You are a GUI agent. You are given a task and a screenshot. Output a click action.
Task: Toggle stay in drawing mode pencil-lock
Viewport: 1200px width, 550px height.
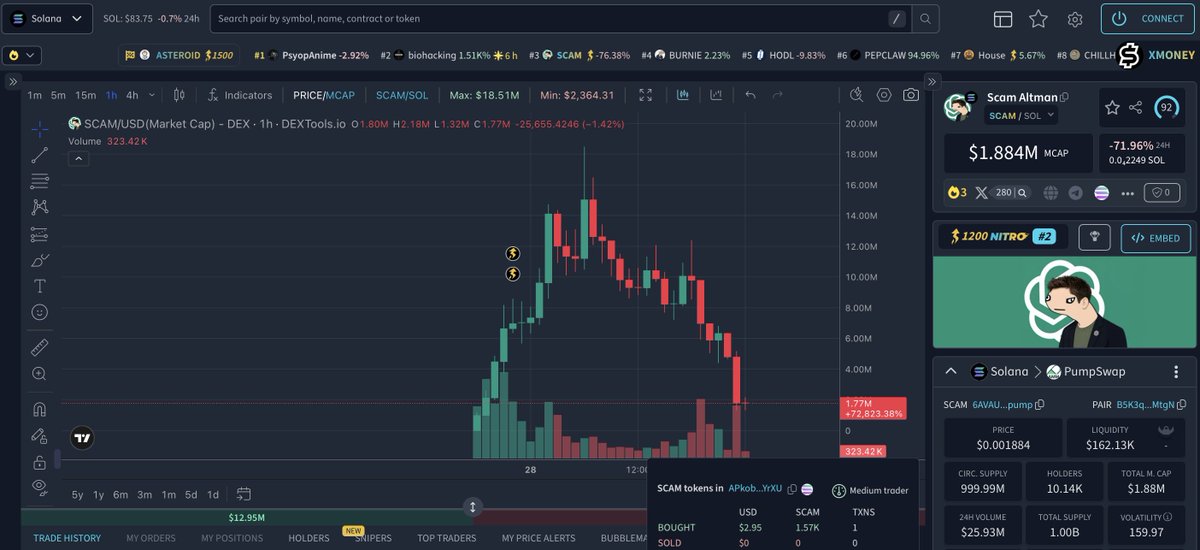40,435
